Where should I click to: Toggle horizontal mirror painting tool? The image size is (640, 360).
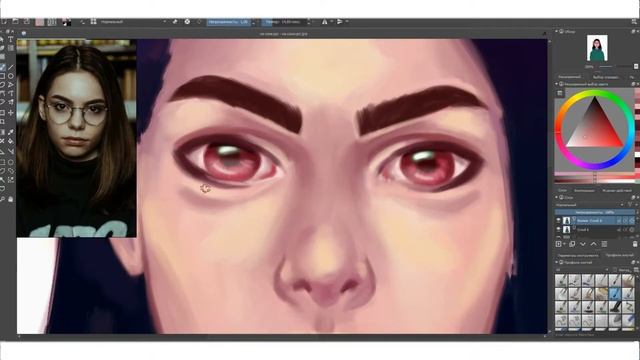(x=324, y=22)
